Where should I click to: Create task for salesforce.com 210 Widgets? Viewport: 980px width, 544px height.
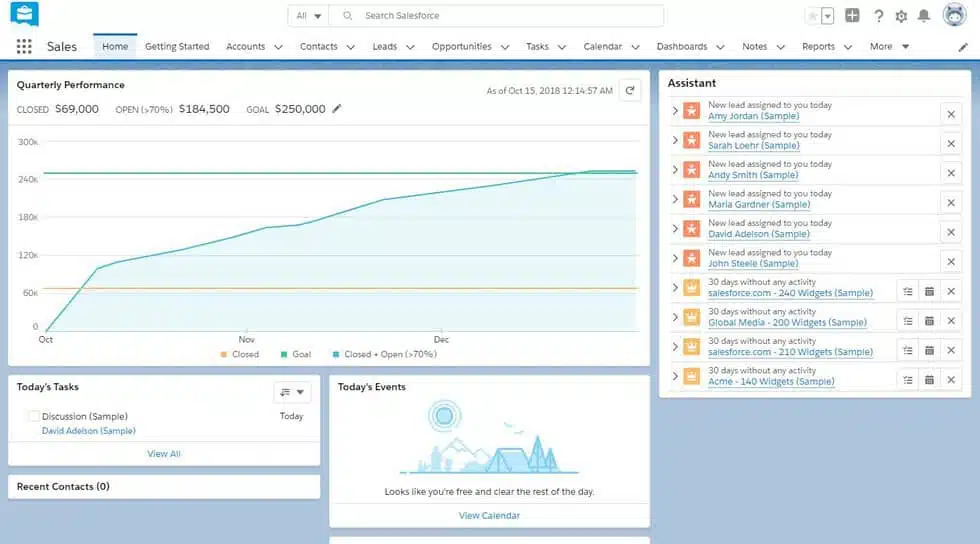tap(908, 350)
